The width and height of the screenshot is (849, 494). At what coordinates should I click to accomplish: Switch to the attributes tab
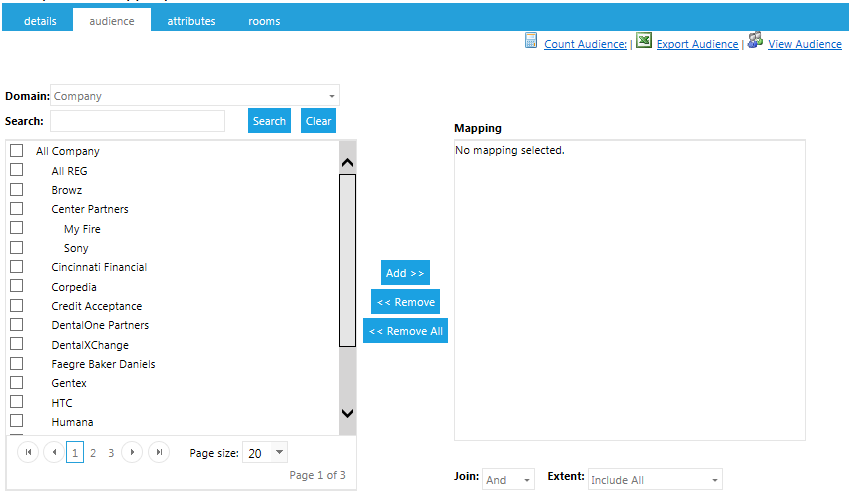[x=191, y=21]
